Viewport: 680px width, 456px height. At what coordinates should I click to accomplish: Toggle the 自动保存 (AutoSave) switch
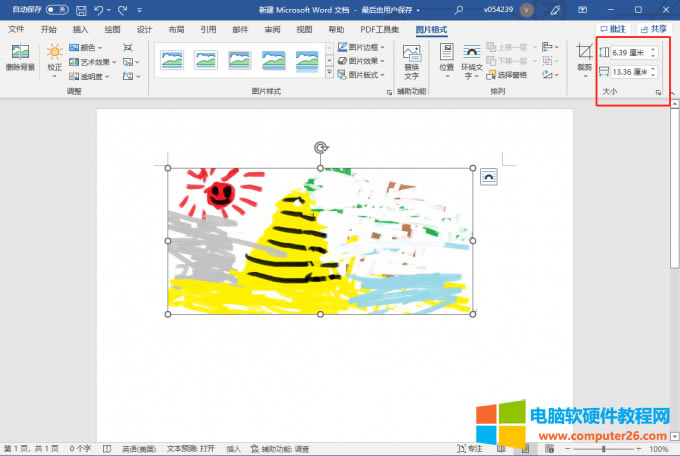[57, 10]
